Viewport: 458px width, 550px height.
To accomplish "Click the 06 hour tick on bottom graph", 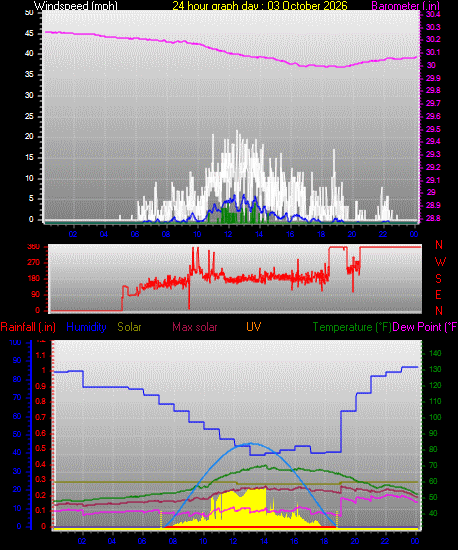I will point(142,541).
